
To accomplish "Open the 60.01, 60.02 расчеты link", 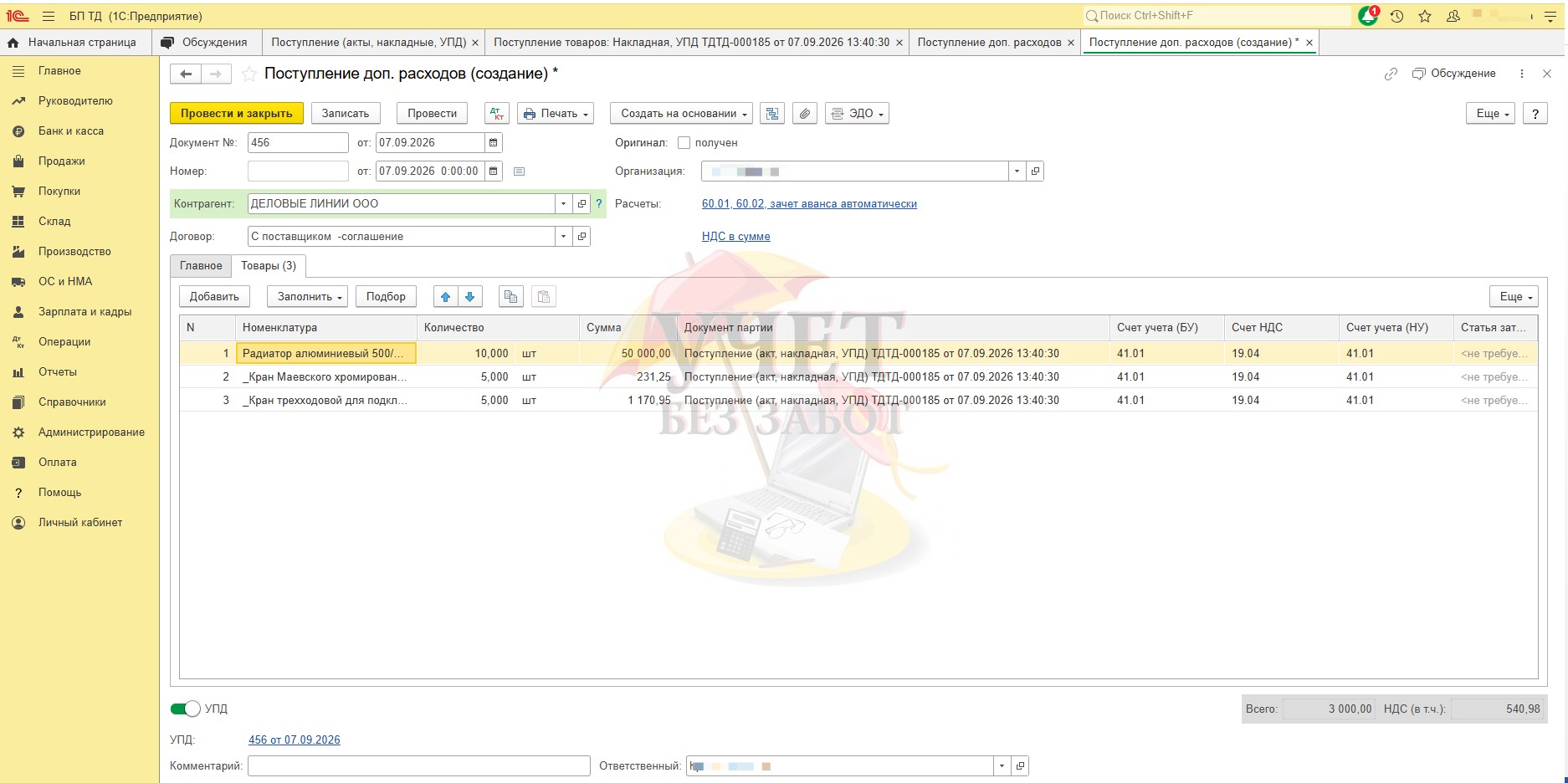I will point(809,204).
